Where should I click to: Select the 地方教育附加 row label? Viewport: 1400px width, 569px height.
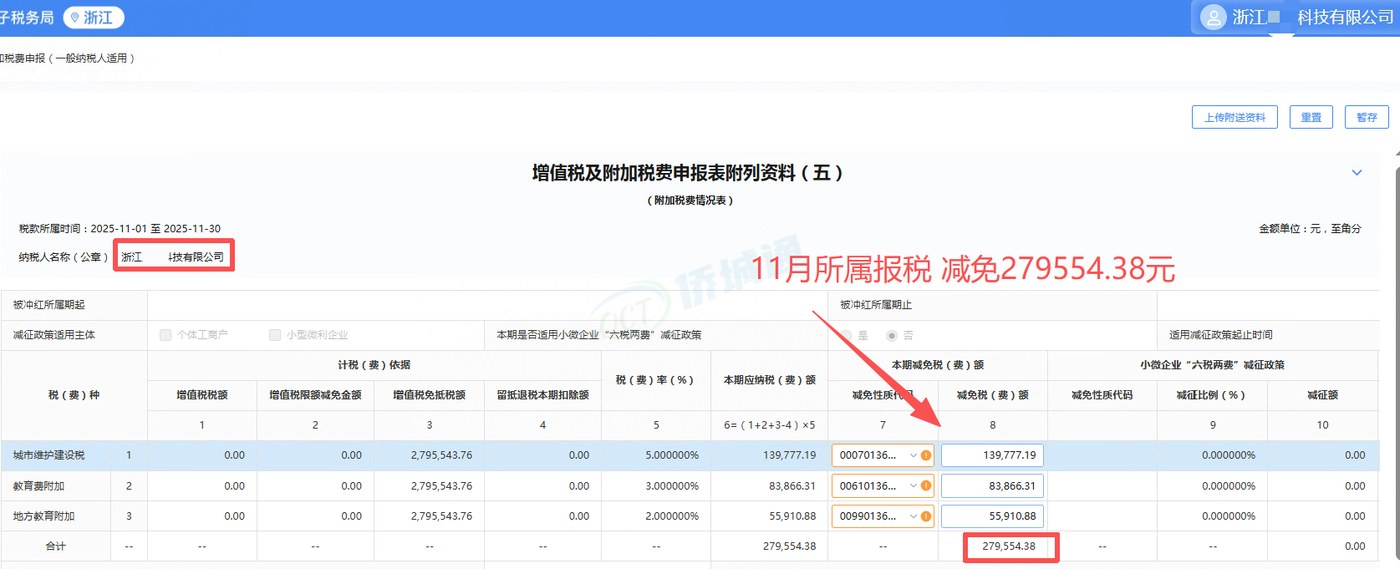click(43, 516)
